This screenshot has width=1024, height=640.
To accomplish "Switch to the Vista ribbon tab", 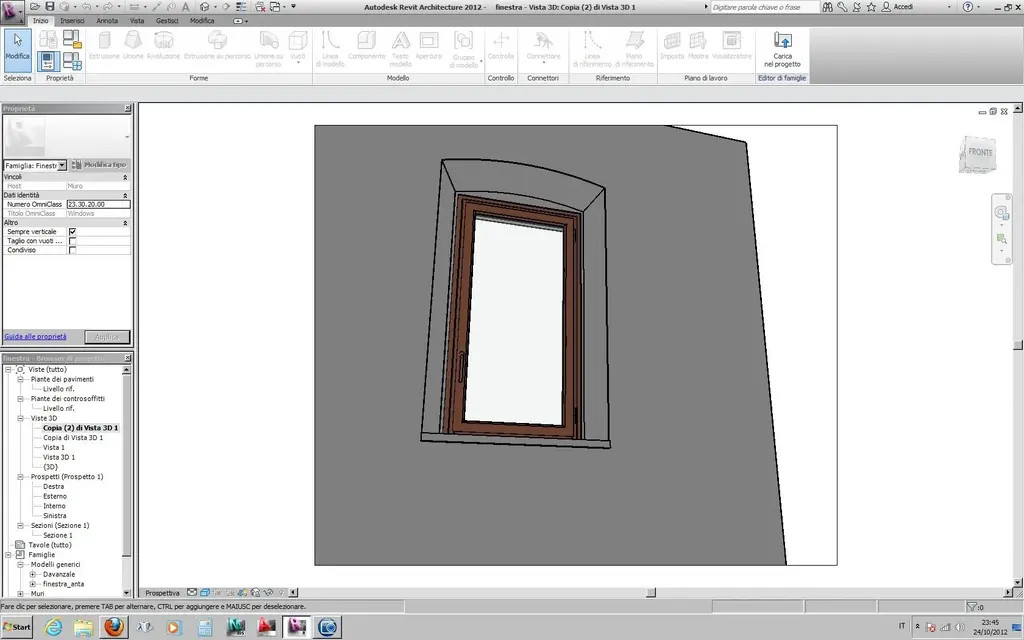I will point(137,21).
